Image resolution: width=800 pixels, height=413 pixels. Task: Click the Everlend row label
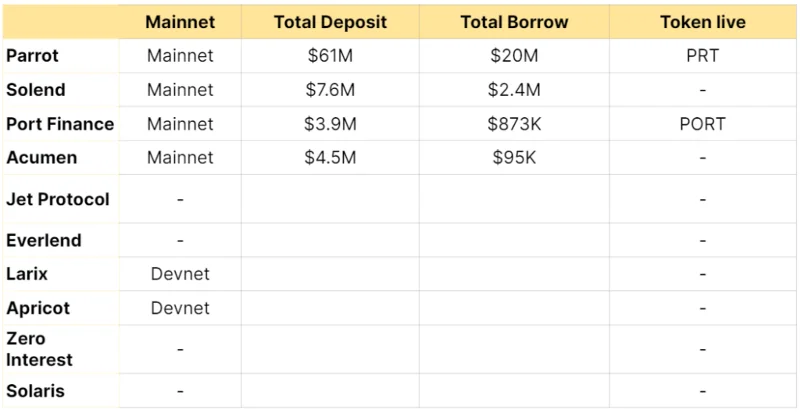(44, 240)
